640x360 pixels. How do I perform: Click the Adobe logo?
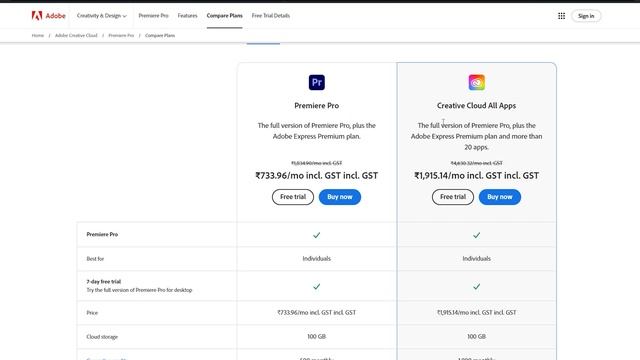(x=48, y=16)
